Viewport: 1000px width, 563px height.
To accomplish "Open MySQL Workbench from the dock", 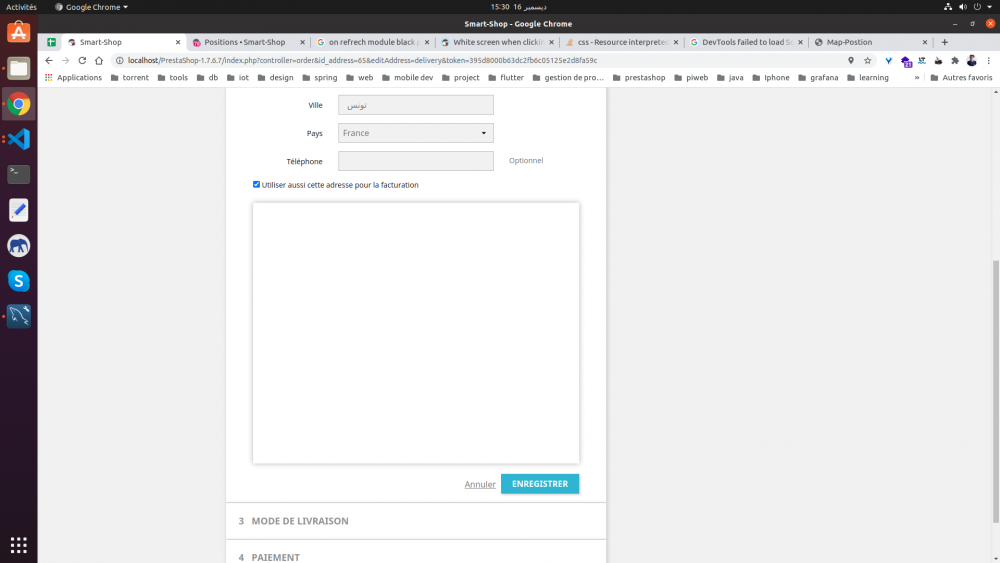I will [x=18, y=316].
